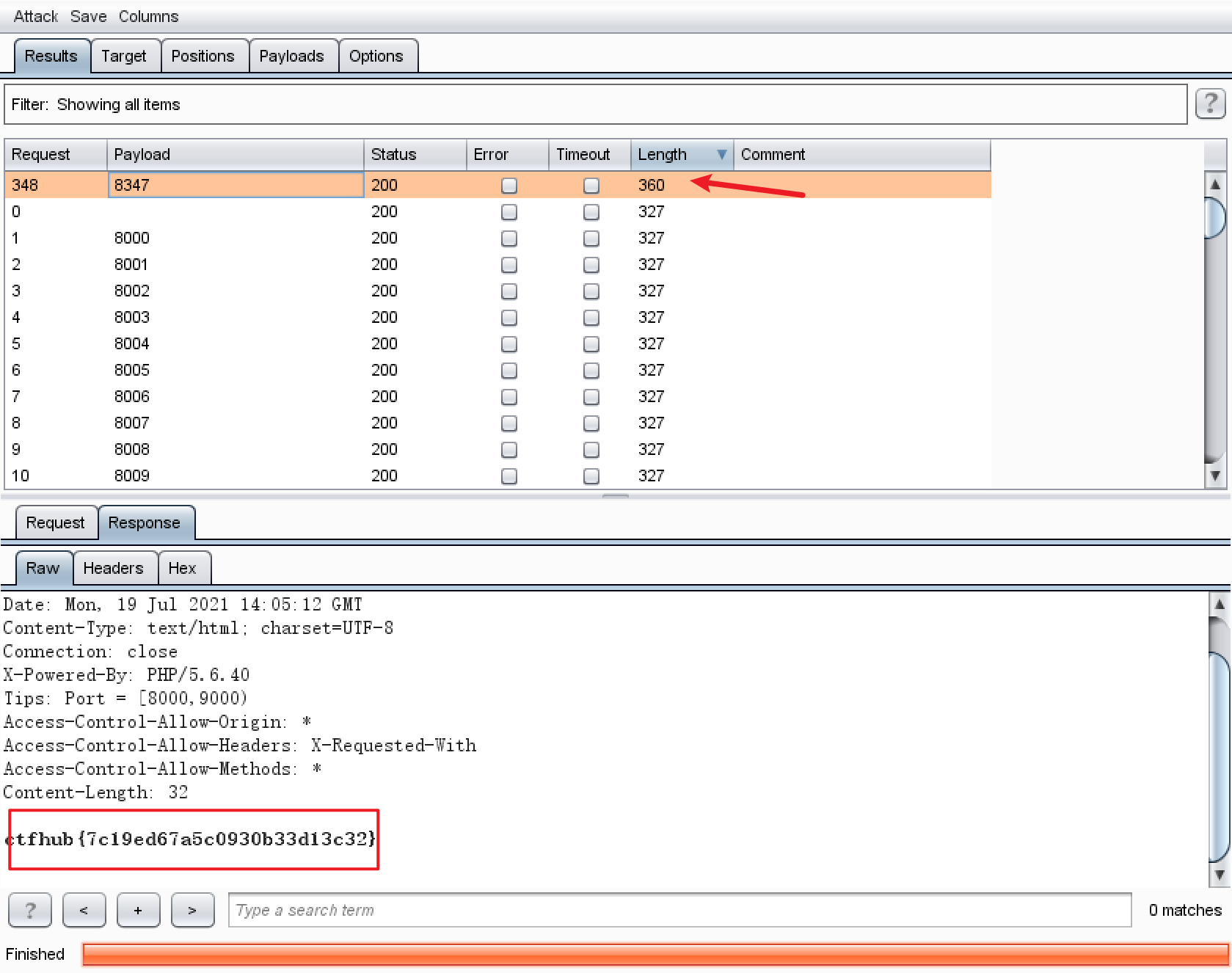Select payload cell 8347
Image resolution: width=1232 pixels, height=973 pixels.
coord(236,185)
